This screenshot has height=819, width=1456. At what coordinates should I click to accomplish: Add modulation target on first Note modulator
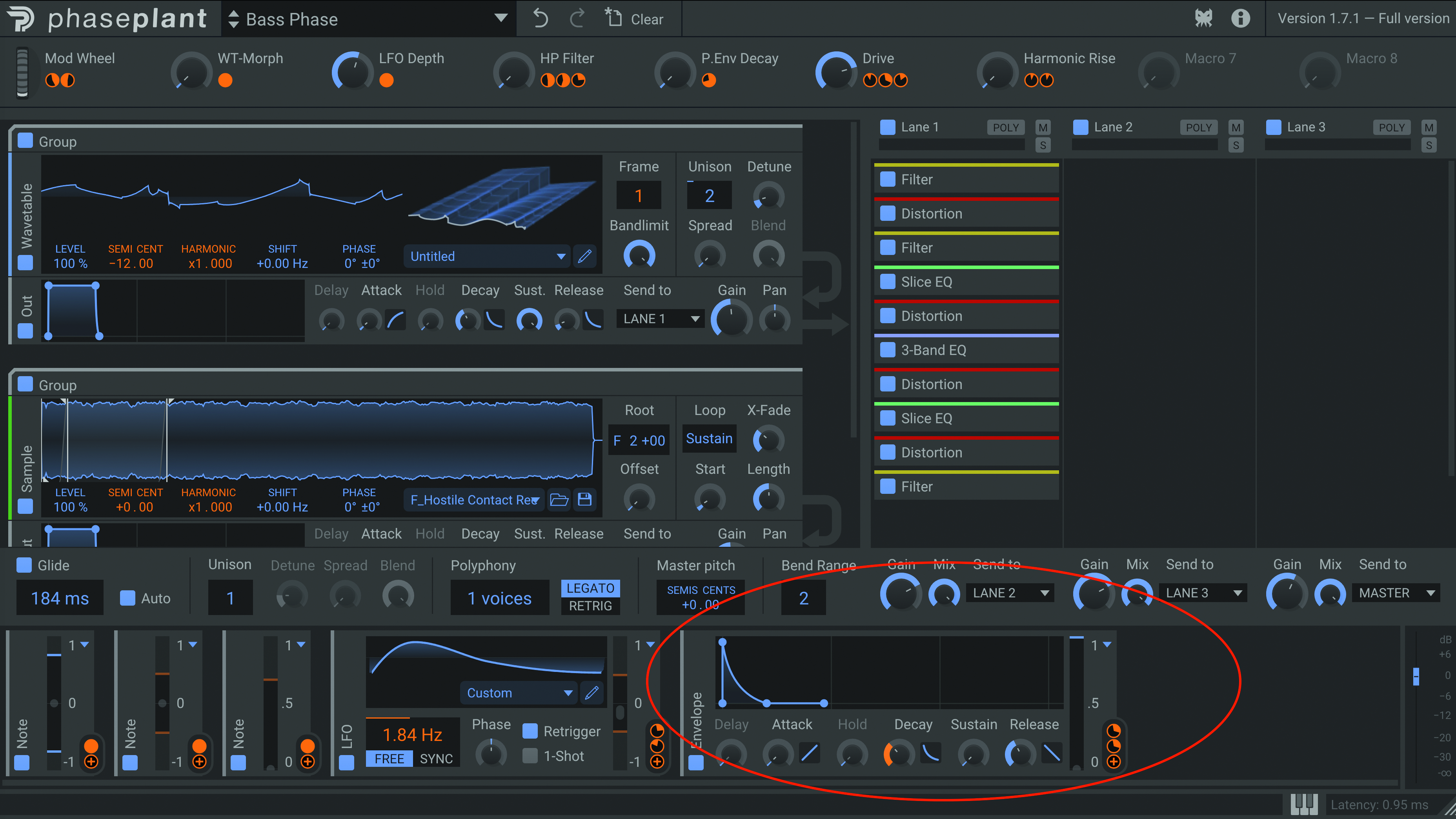click(x=91, y=762)
